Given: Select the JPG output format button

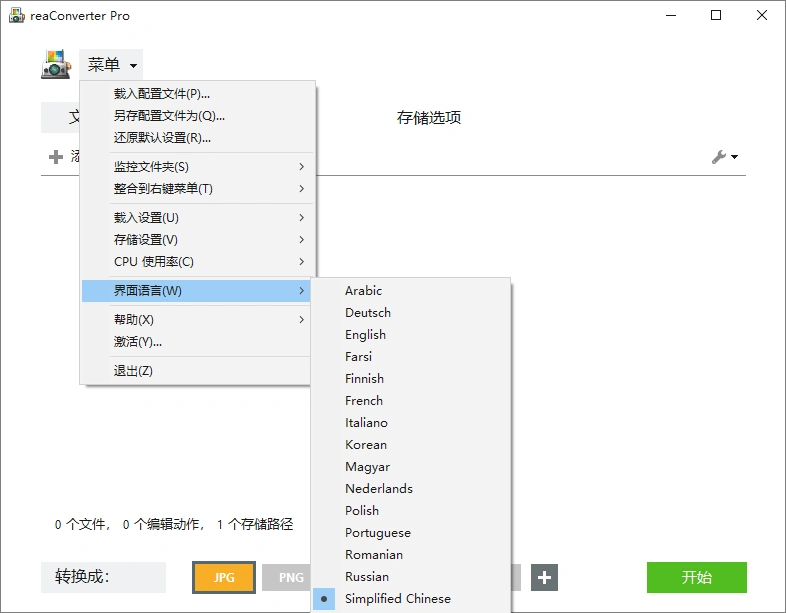Looking at the screenshot, I should click(224, 577).
